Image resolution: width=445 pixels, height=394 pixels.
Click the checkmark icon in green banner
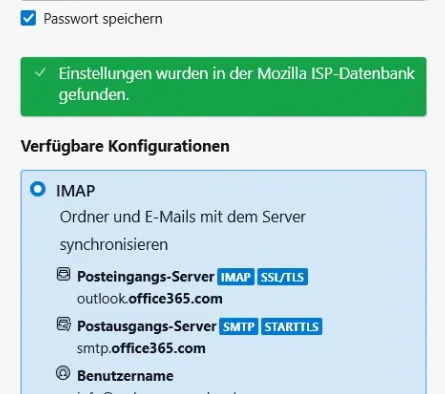(x=40, y=72)
